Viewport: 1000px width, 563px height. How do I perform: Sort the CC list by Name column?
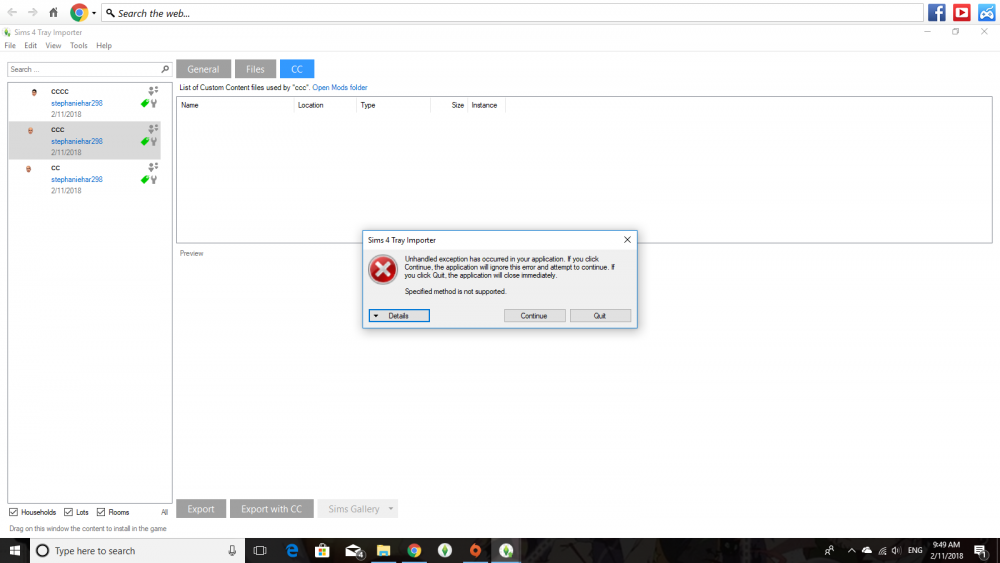point(235,105)
